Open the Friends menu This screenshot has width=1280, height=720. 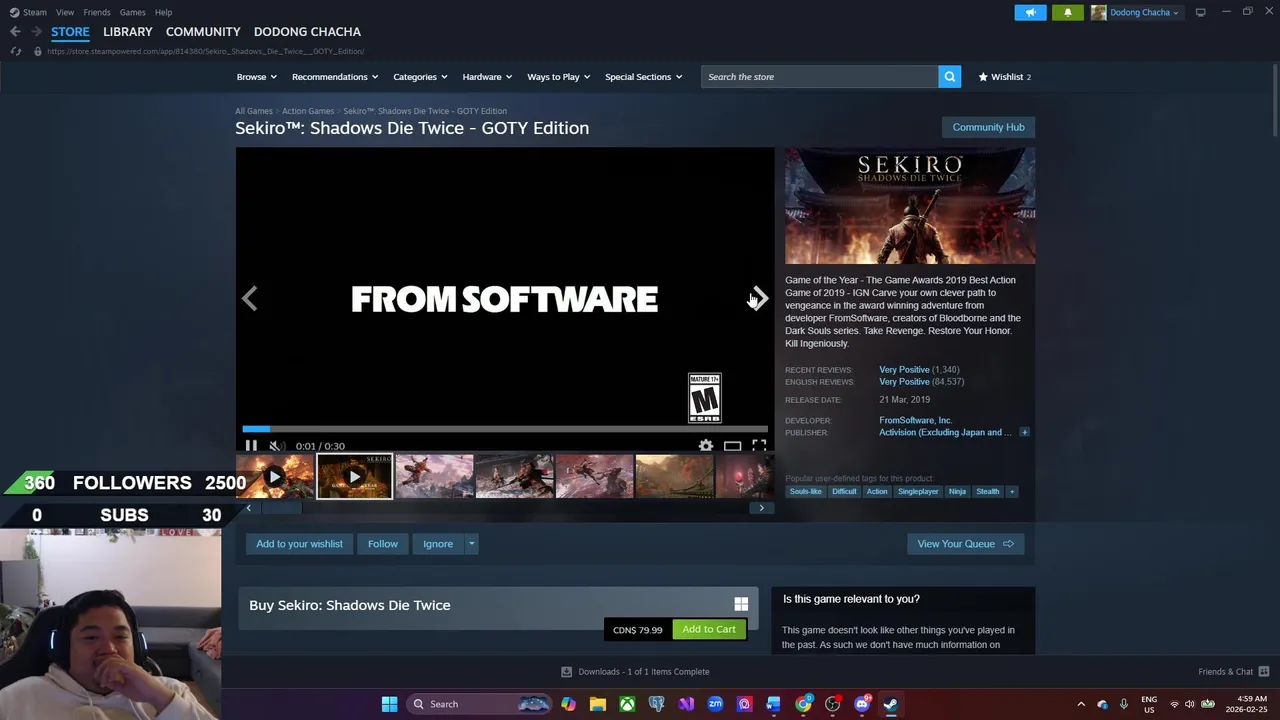(97, 12)
